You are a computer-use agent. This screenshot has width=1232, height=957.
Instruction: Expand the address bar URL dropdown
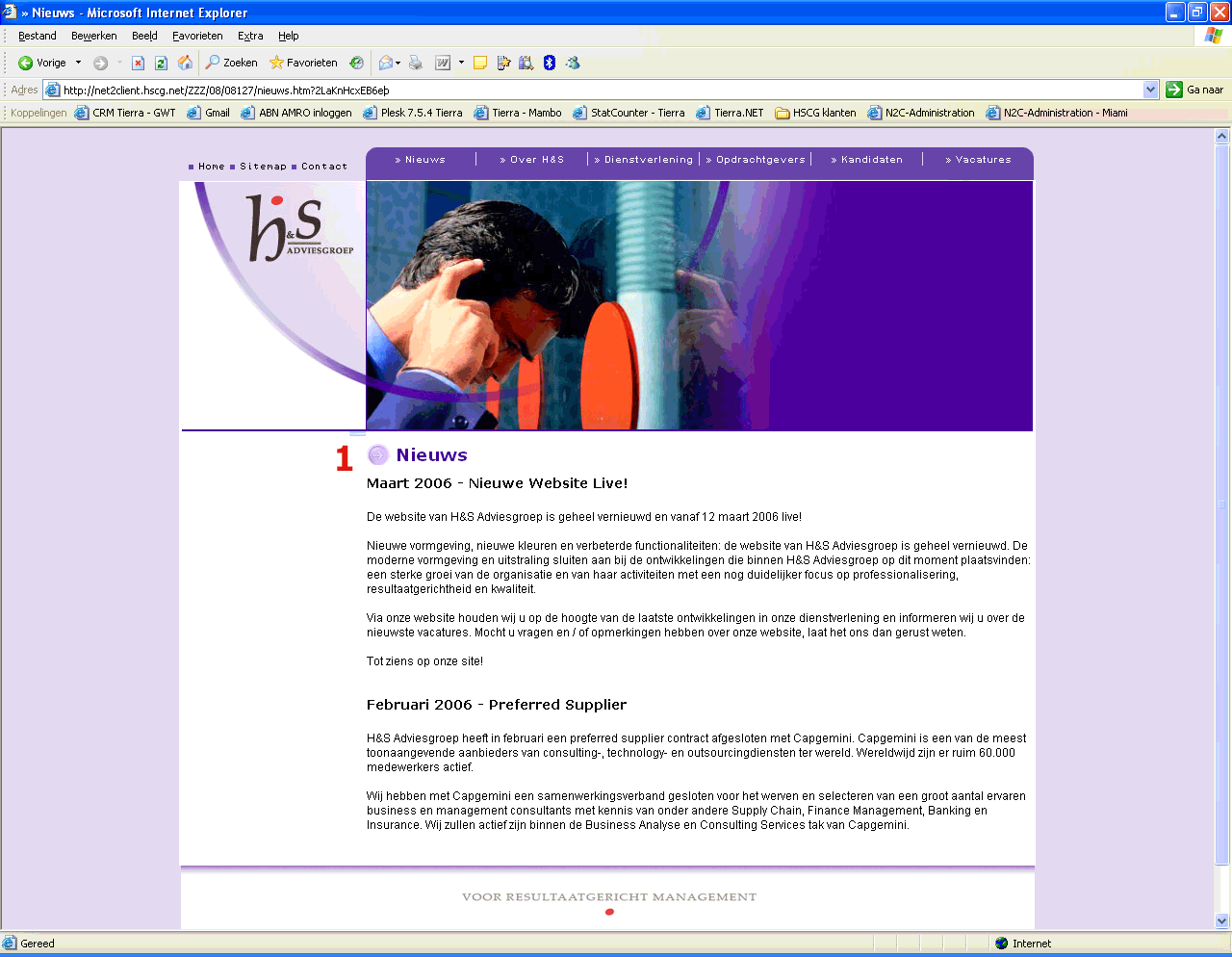coord(1150,90)
